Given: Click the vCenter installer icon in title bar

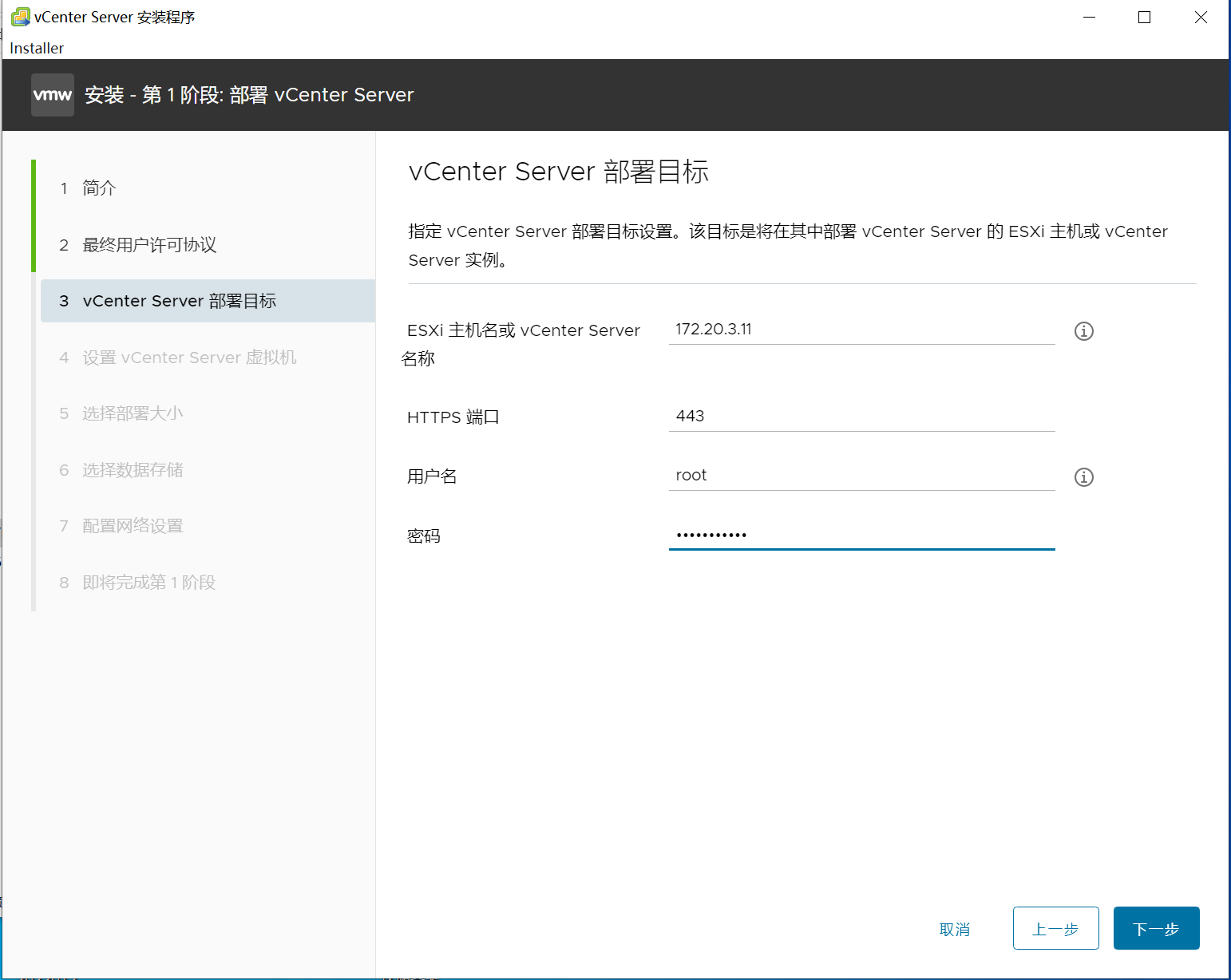Looking at the screenshot, I should 21,17.
